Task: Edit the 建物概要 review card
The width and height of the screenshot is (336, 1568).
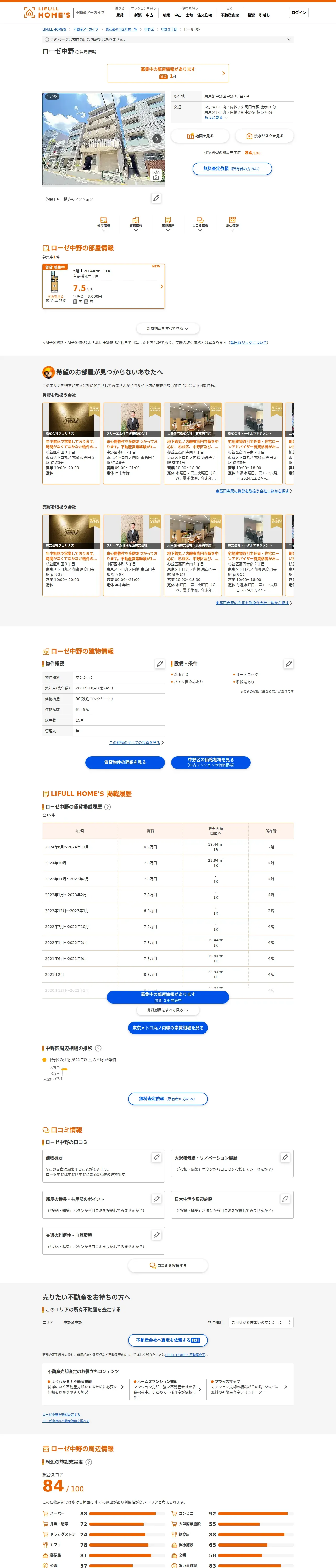Action: [157, 1157]
